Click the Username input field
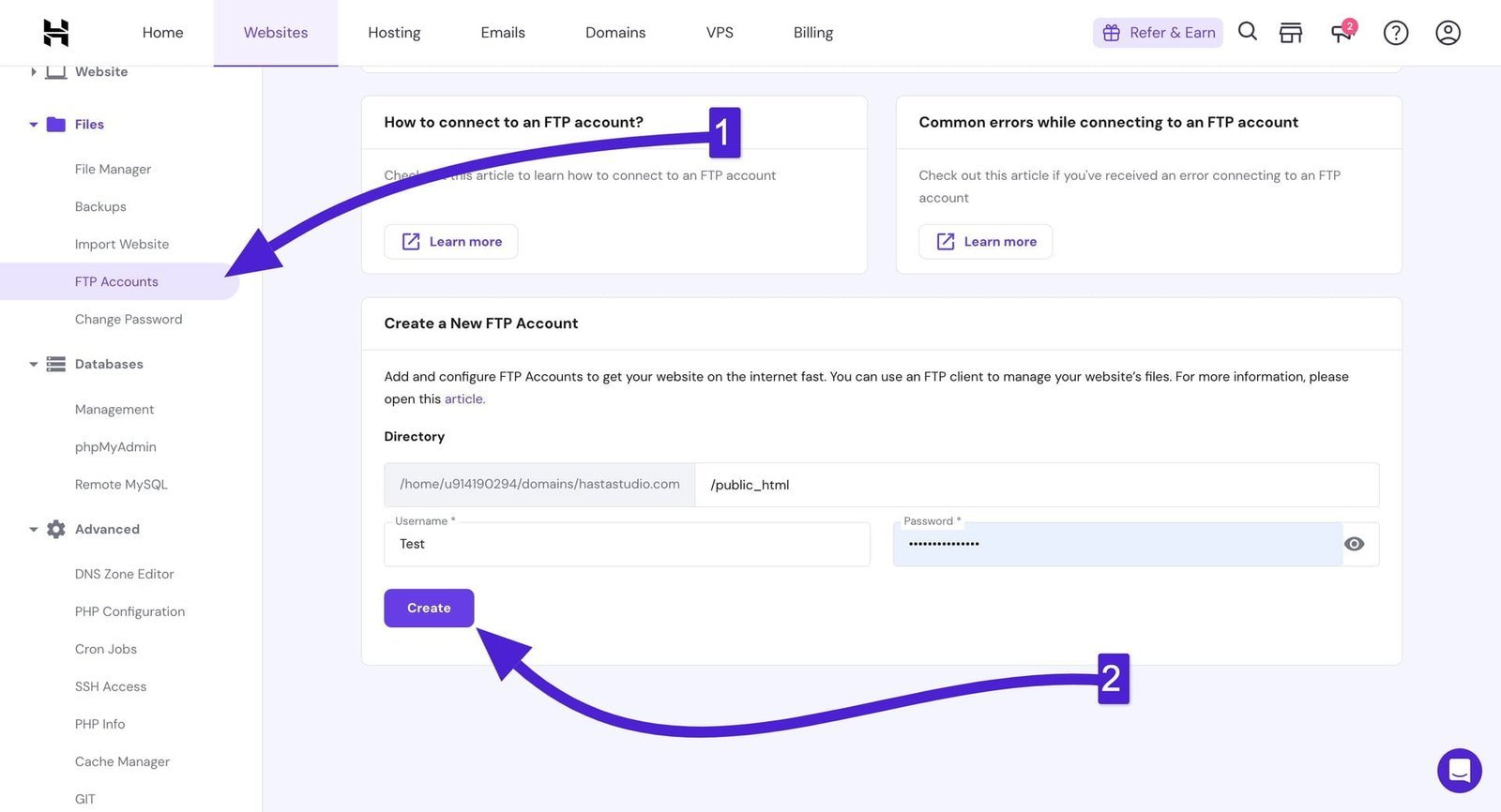 click(x=627, y=545)
